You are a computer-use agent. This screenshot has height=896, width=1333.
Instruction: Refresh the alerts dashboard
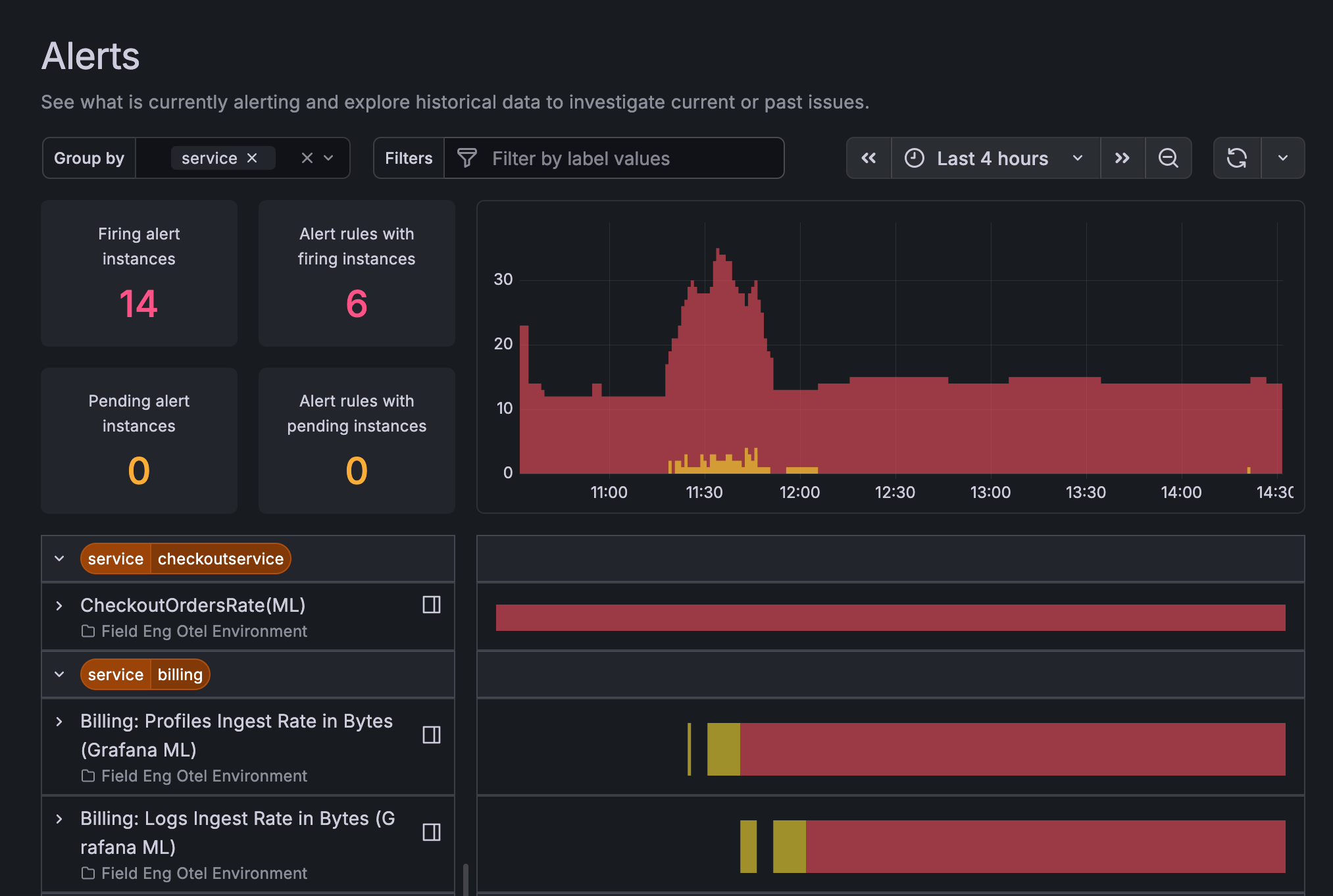pyautogui.click(x=1238, y=158)
